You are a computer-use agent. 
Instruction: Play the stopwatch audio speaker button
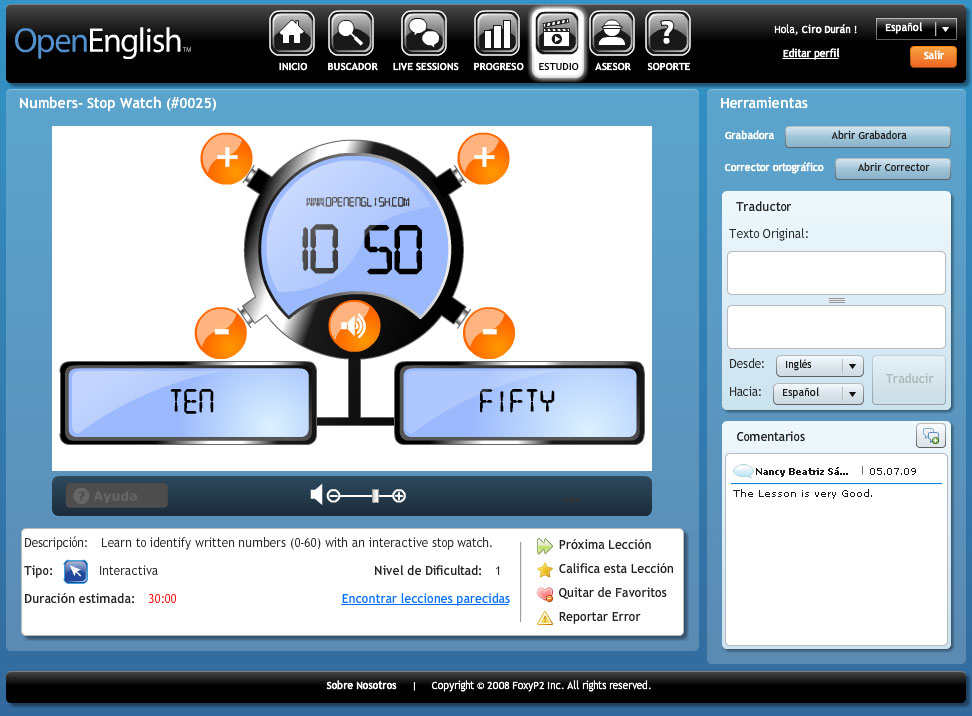pyautogui.click(x=354, y=326)
